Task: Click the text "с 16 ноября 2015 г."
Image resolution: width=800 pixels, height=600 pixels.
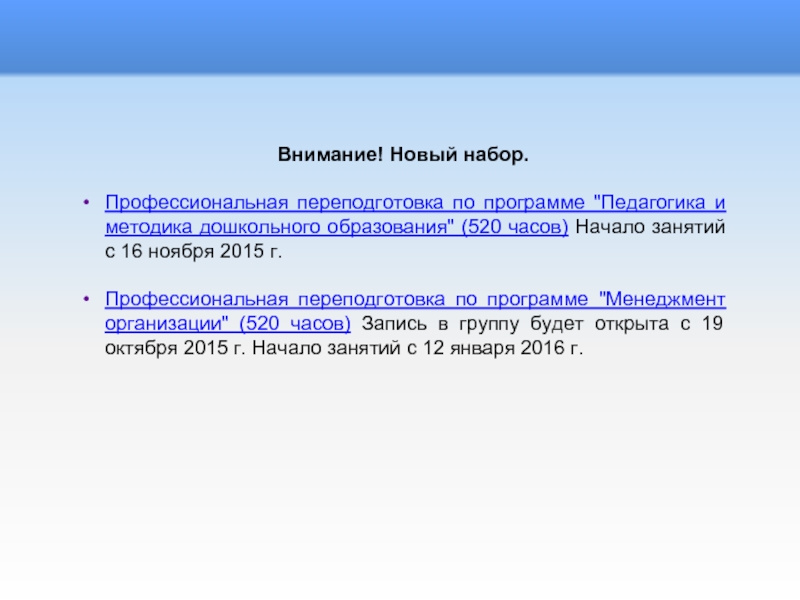Action: click(193, 252)
